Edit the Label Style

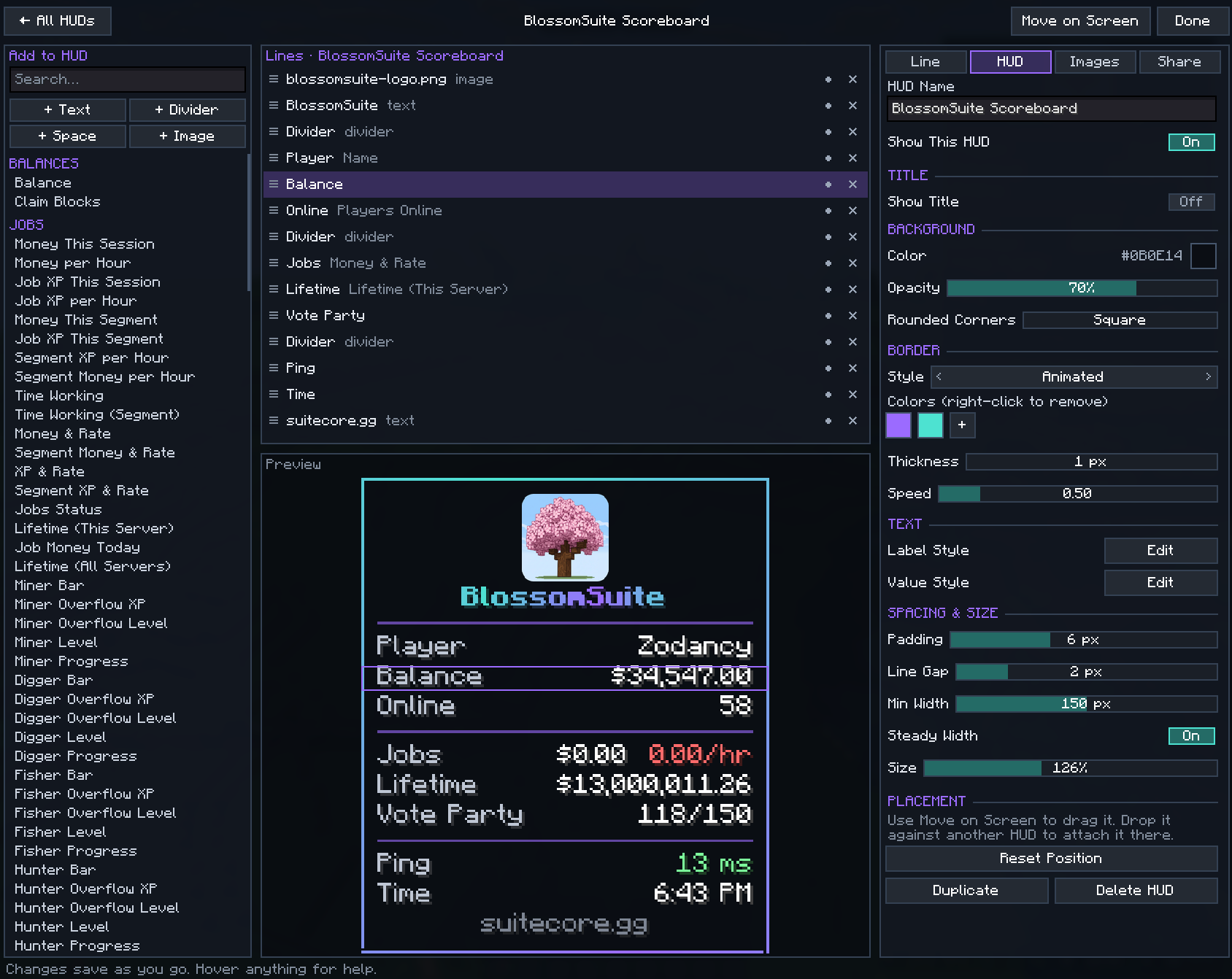click(x=1160, y=551)
